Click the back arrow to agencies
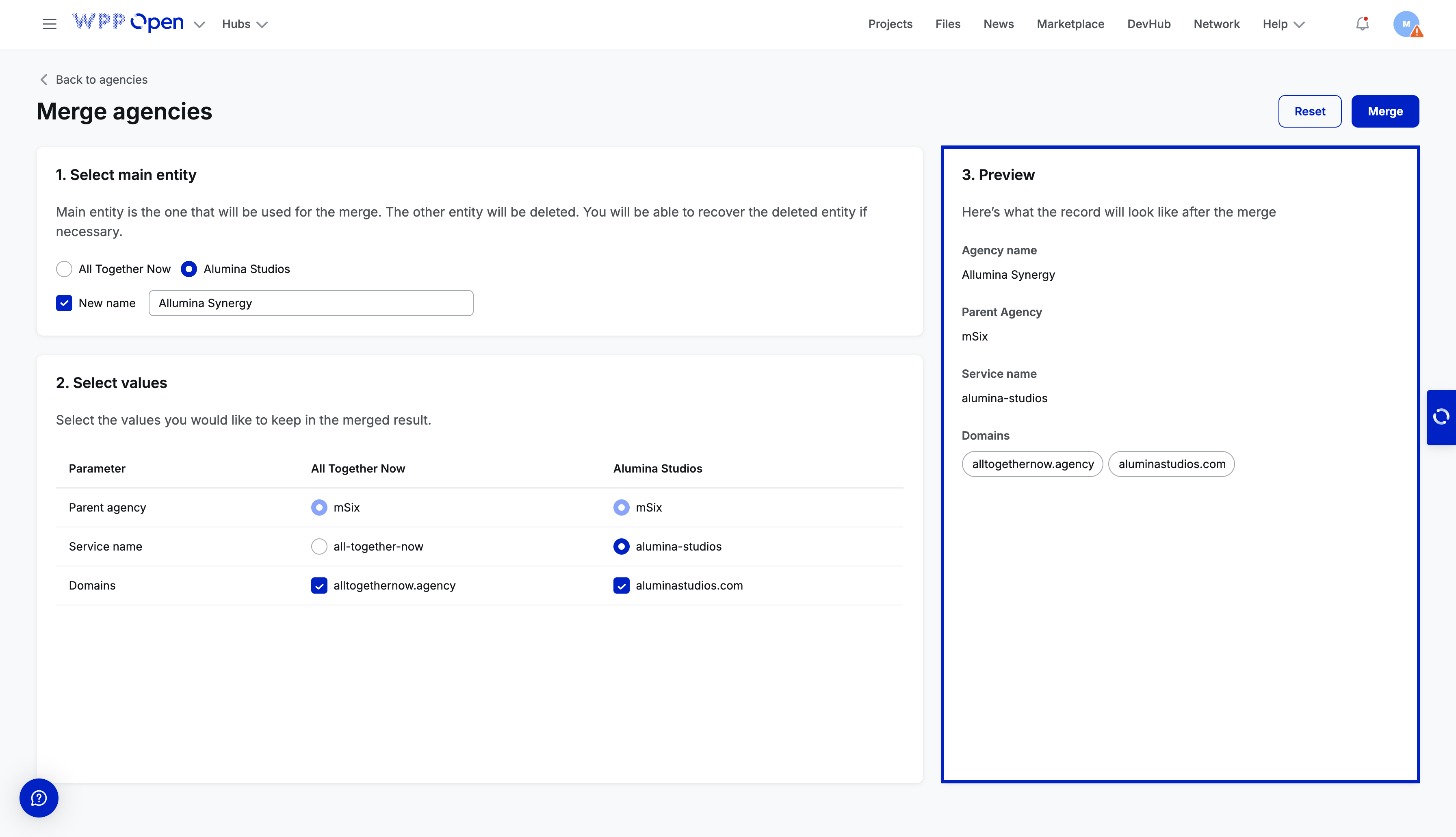Image resolution: width=1456 pixels, height=837 pixels. click(44, 80)
